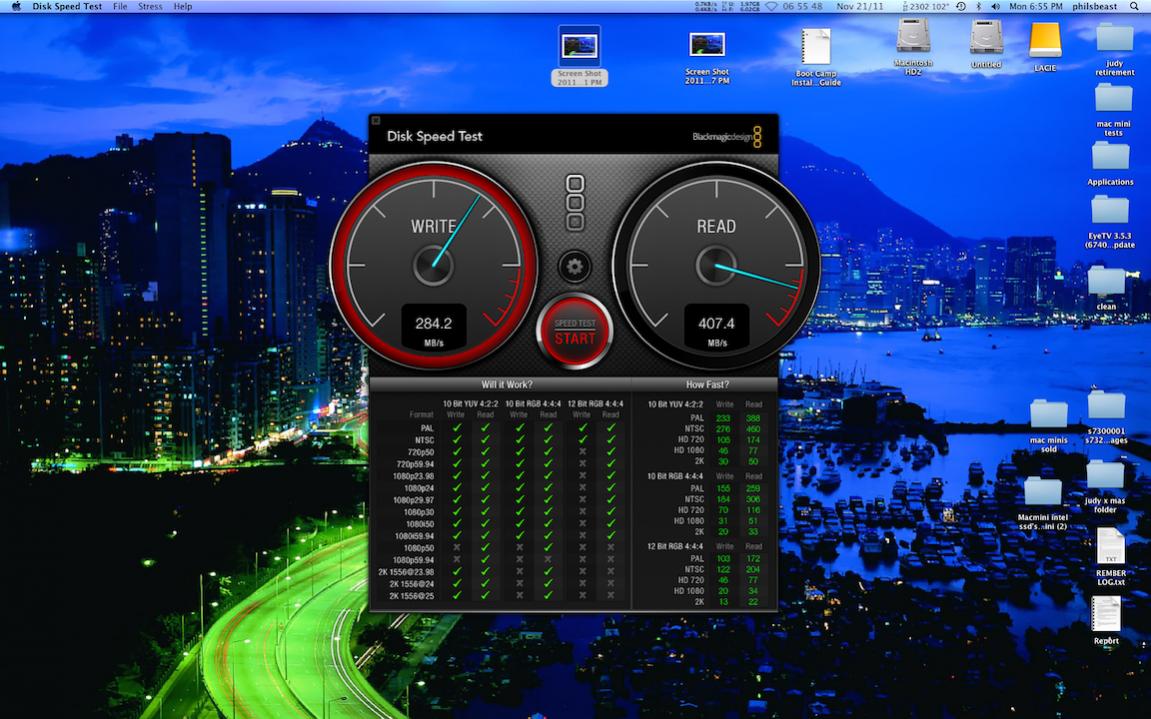Click the 12 Bit RGB 4:4:4 column header
Viewport: 1151px width, 719px height.
pos(595,404)
